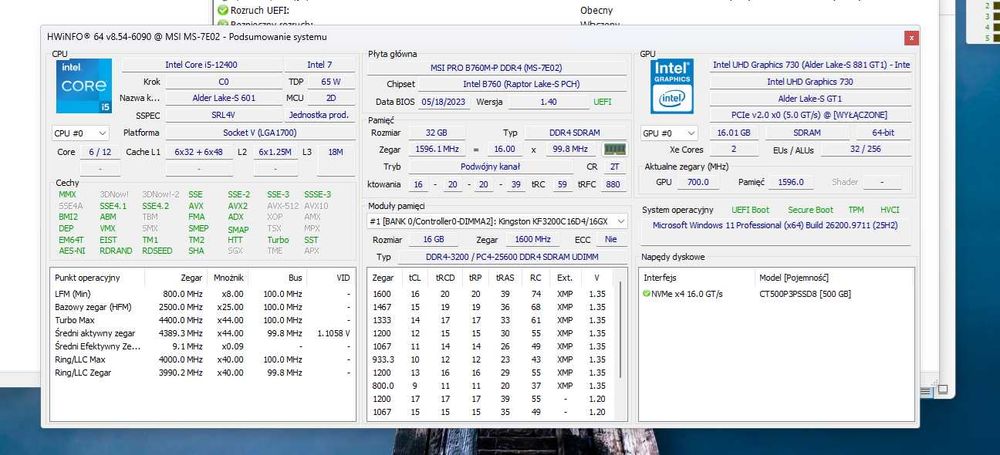The height and width of the screenshot is (455, 1000).
Task: Click the Model [Pojemność] column header
Action: coord(793,278)
